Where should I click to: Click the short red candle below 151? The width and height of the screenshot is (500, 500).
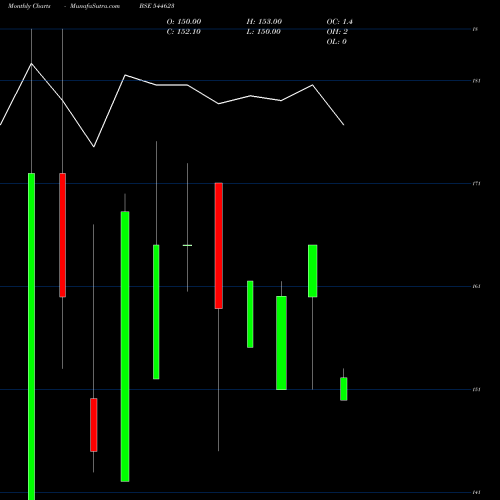tap(94, 425)
